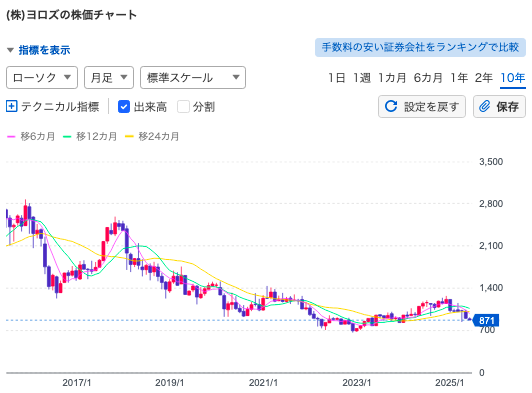Click the 2021/1 x-axis label
This screenshot has height=393, width=532.
[x=263, y=383]
